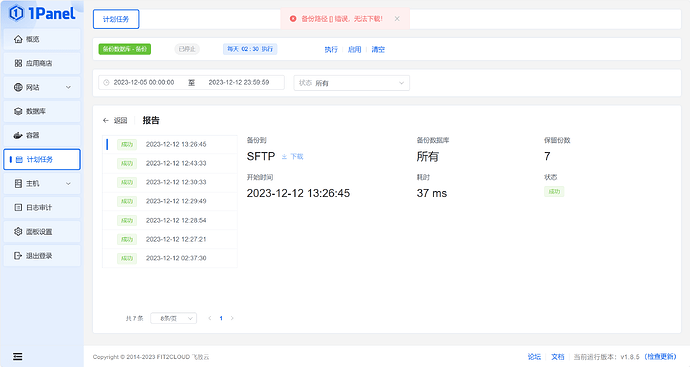Click the 退出登录 logout icon
Viewport: 690px width, 367px height.
(x=18, y=256)
